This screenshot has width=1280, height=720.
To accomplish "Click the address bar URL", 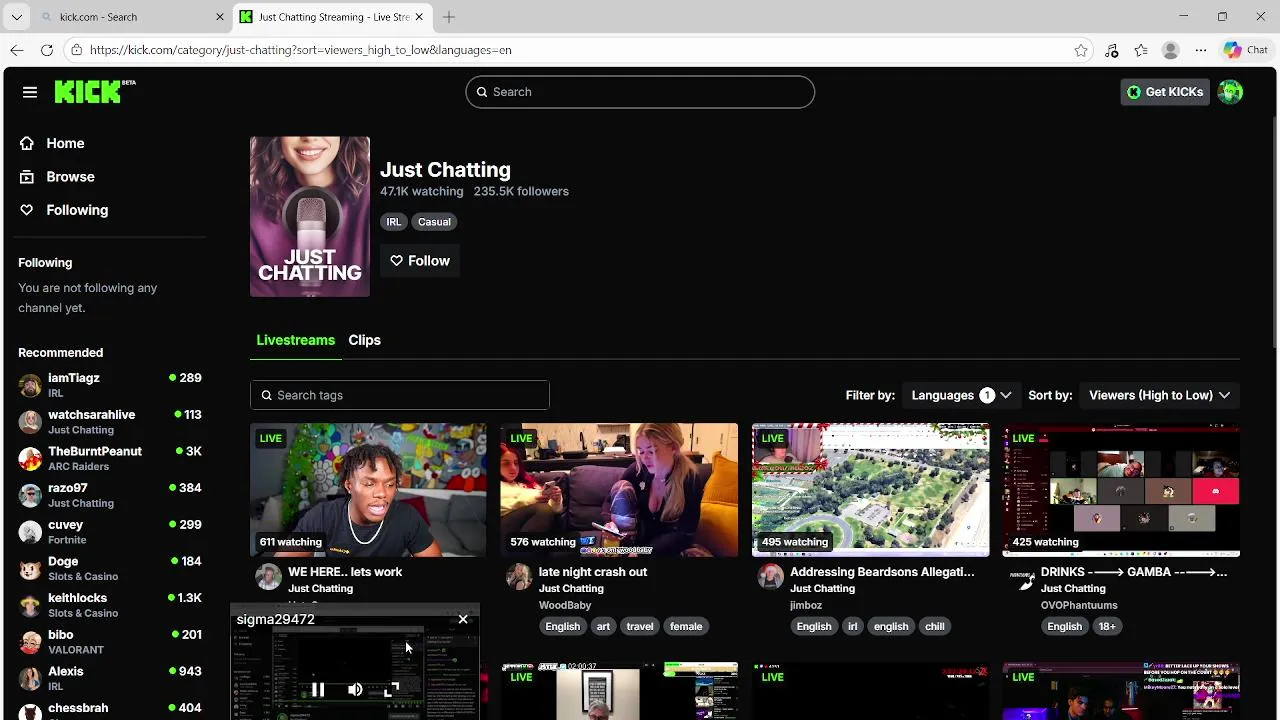I will (x=300, y=50).
